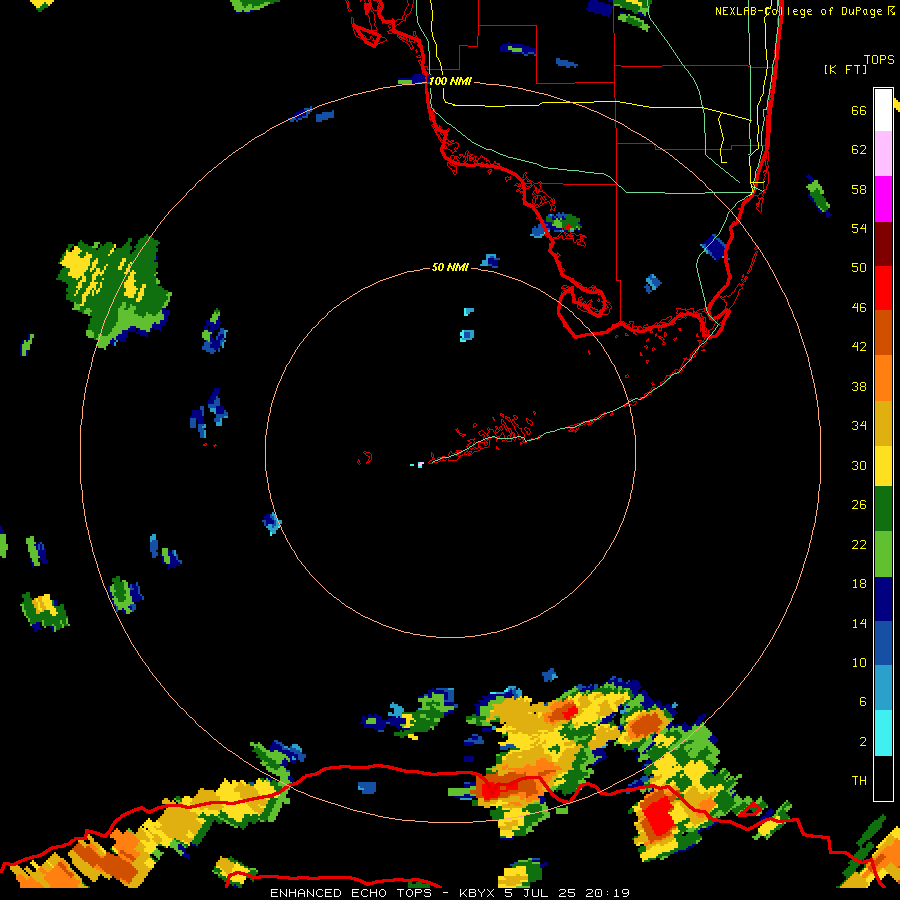Click the legend value "66"

(859, 110)
